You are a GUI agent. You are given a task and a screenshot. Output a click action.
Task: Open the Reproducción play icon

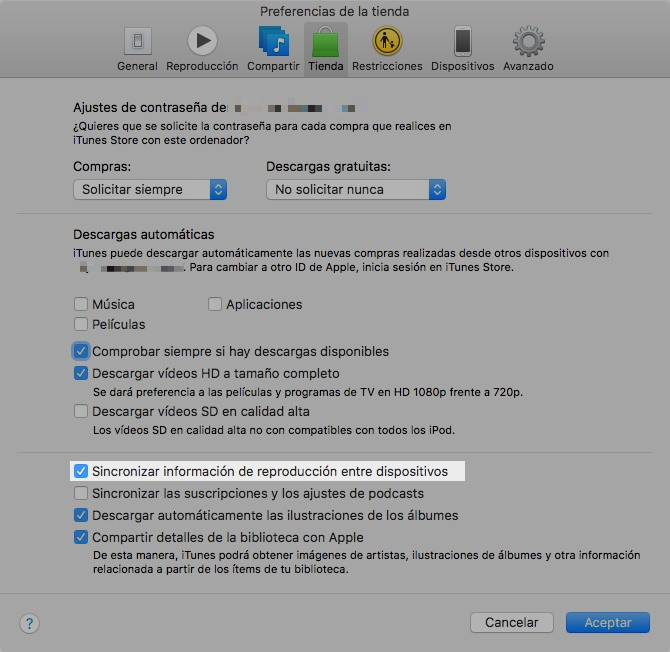[x=202, y=41]
